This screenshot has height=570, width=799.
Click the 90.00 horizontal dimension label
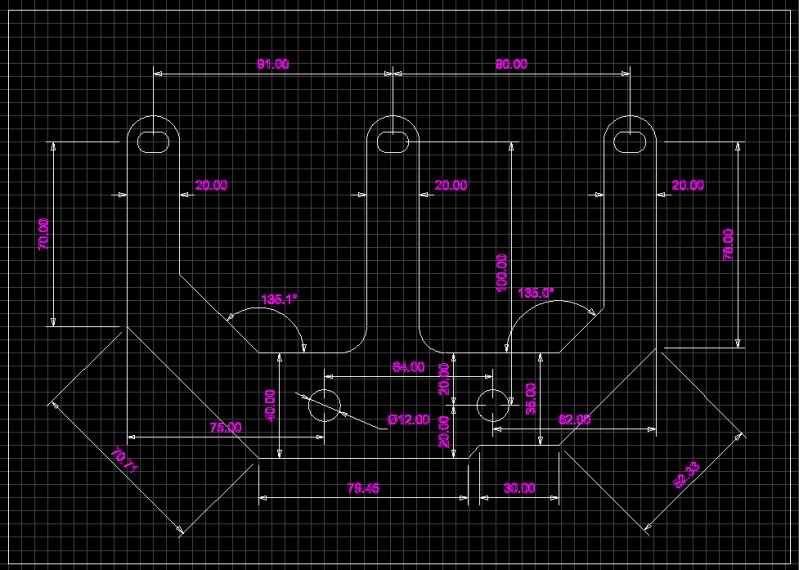511,64
